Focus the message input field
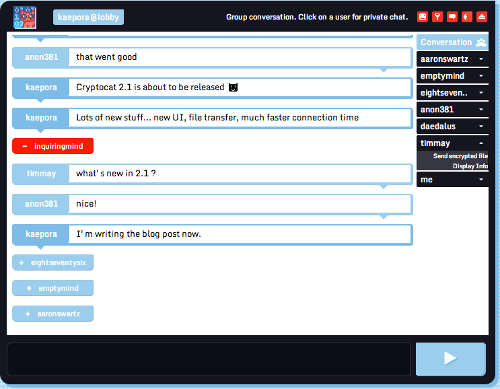This screenshot has width=500, height=389. (209, 359)
